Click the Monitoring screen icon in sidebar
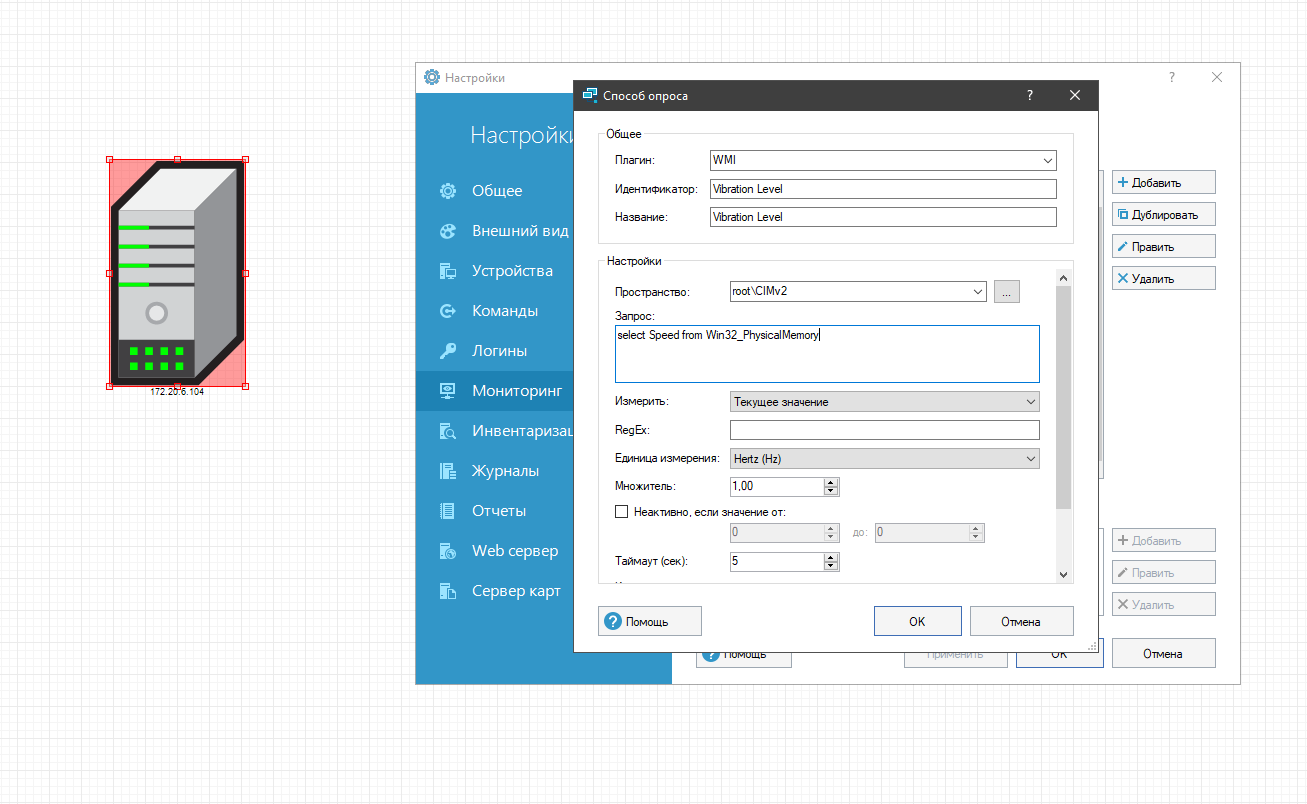 (448, 391)
